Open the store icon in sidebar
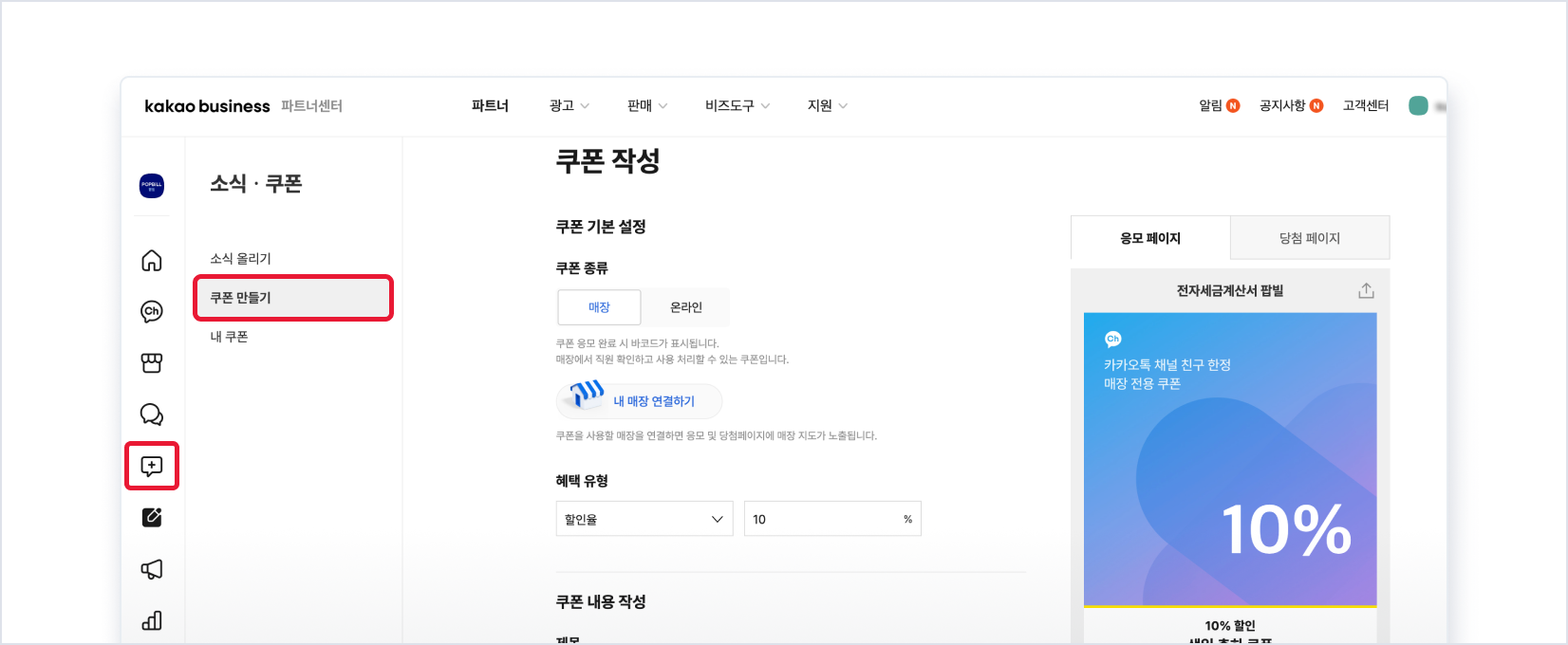Image resolution: width=1568 pixels, height=645 pixels. pyautogui.click(x=152, y=363)
